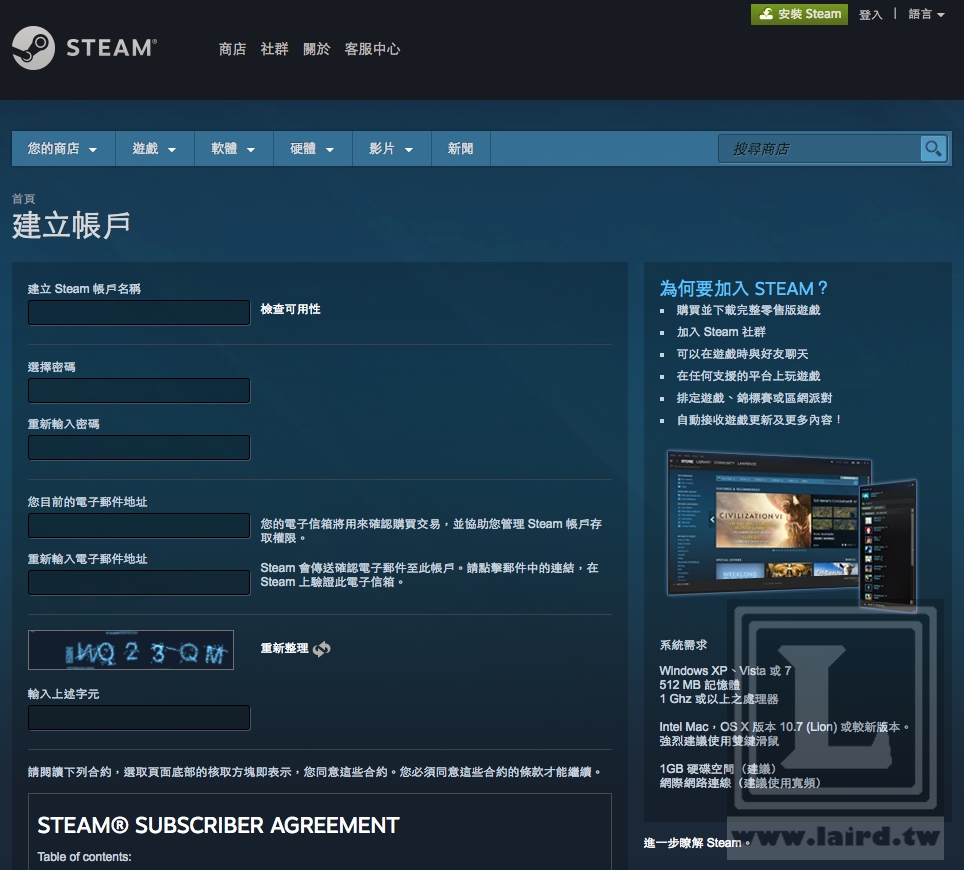Open the 商店 top menu

[232, 49]
